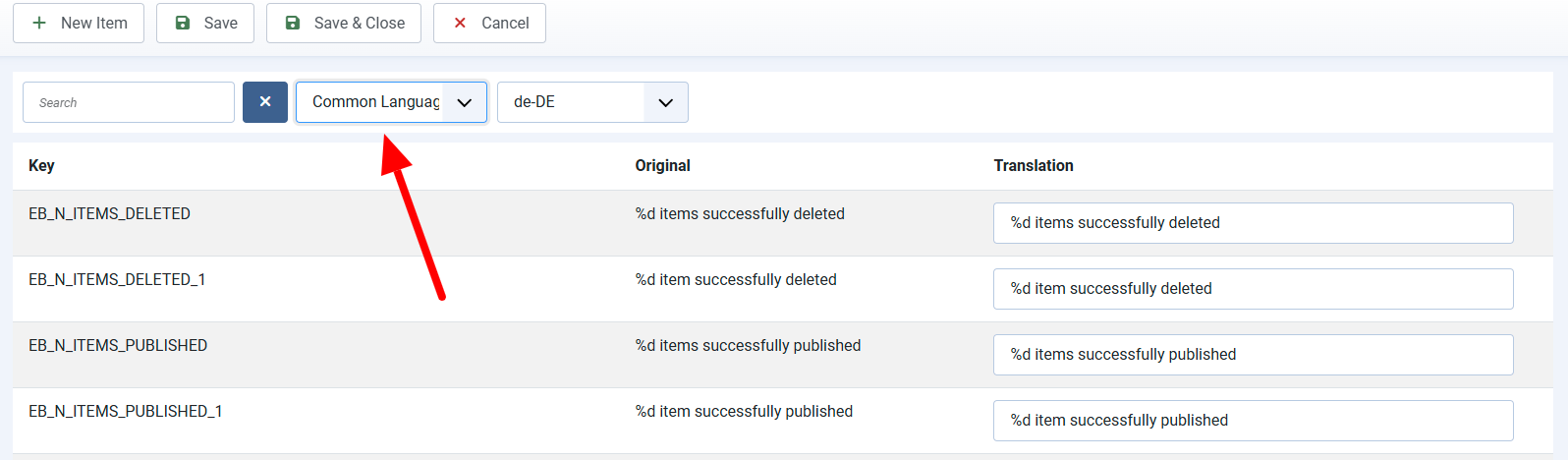Click the floppy disk icon on Save
This screenshot has height=460, width=1568.
(x=183, y=23)
